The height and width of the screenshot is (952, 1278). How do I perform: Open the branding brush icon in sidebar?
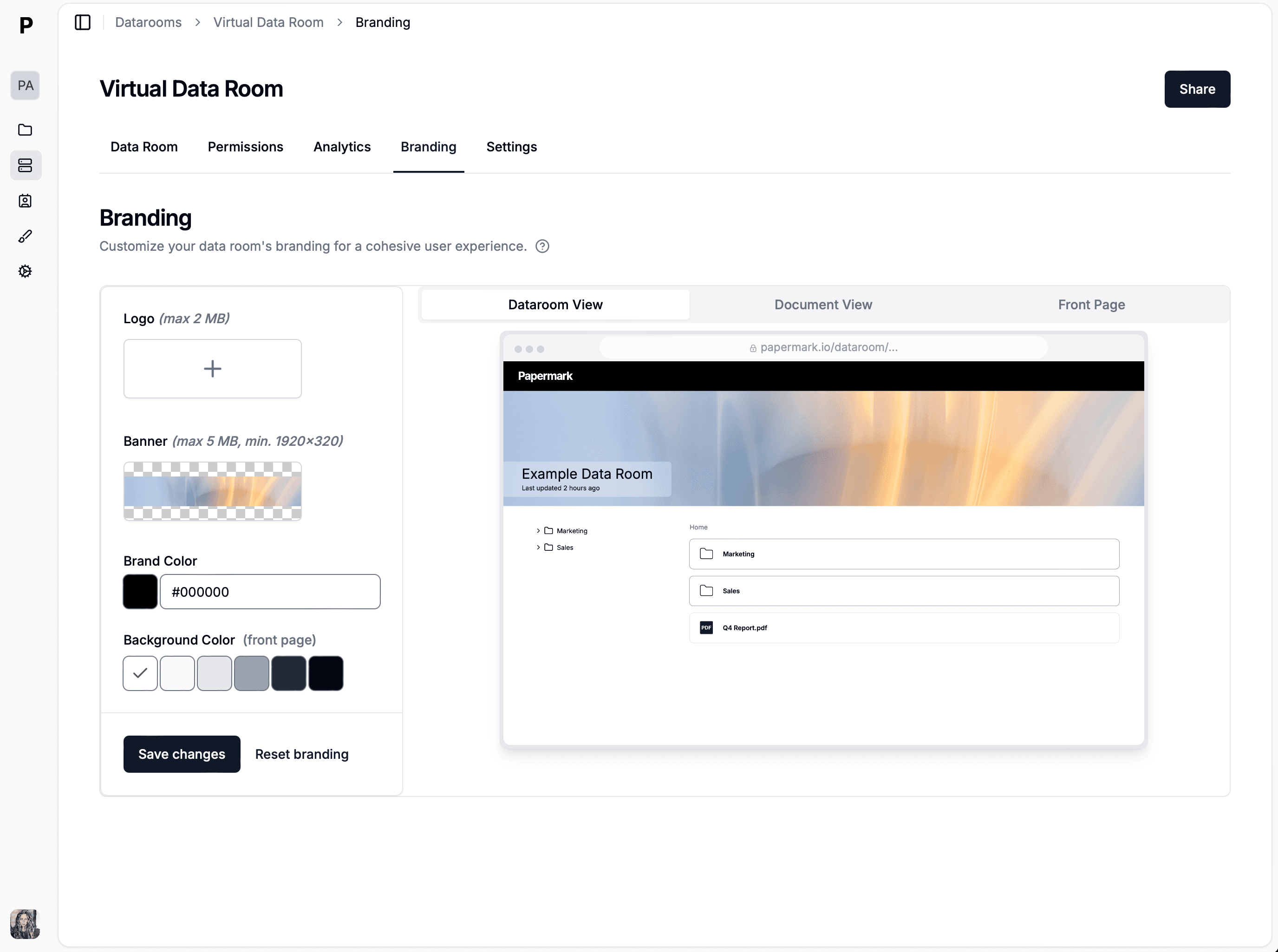coord(25,236)
